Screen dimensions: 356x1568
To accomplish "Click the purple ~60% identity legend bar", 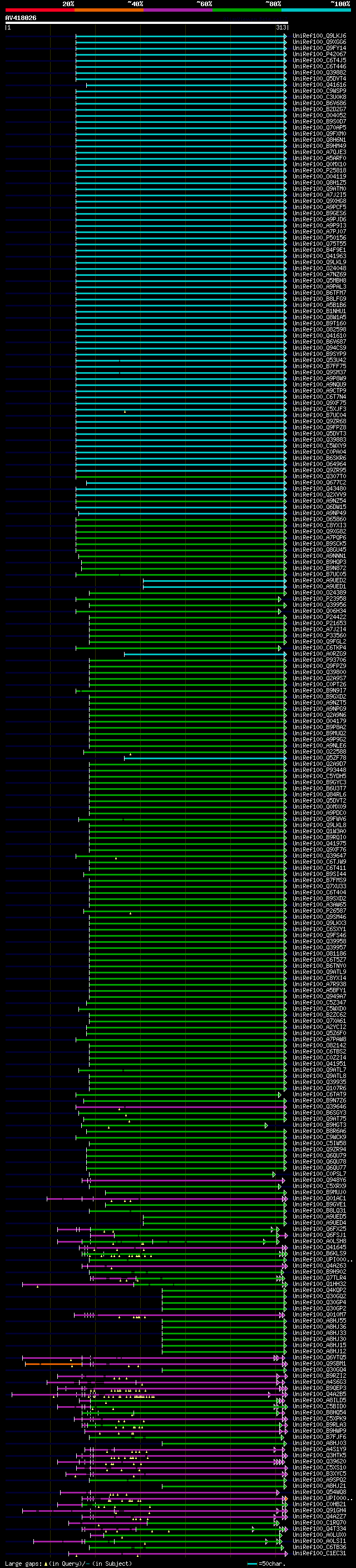I will point(179,10).
